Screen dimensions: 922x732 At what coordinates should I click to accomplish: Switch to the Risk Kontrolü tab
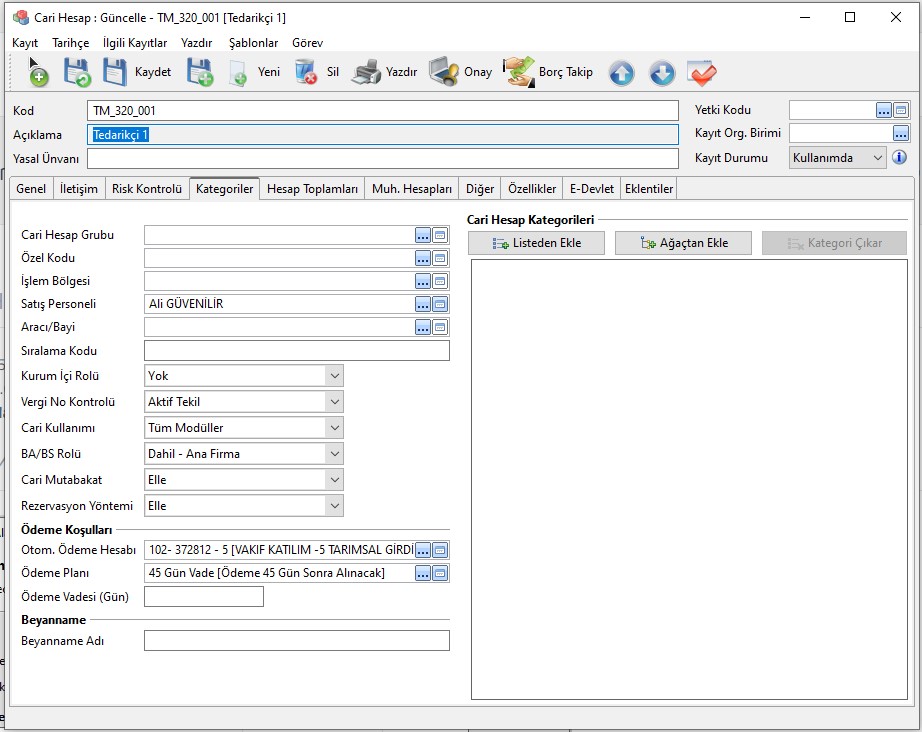pos(147,189)
